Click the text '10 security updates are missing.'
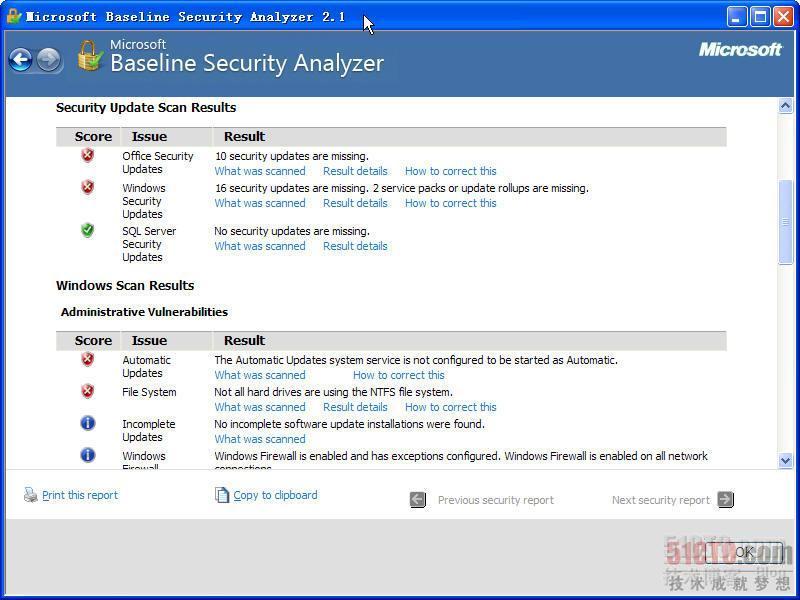This screenshot has height=600, width=800. click(x=291, y=156)
